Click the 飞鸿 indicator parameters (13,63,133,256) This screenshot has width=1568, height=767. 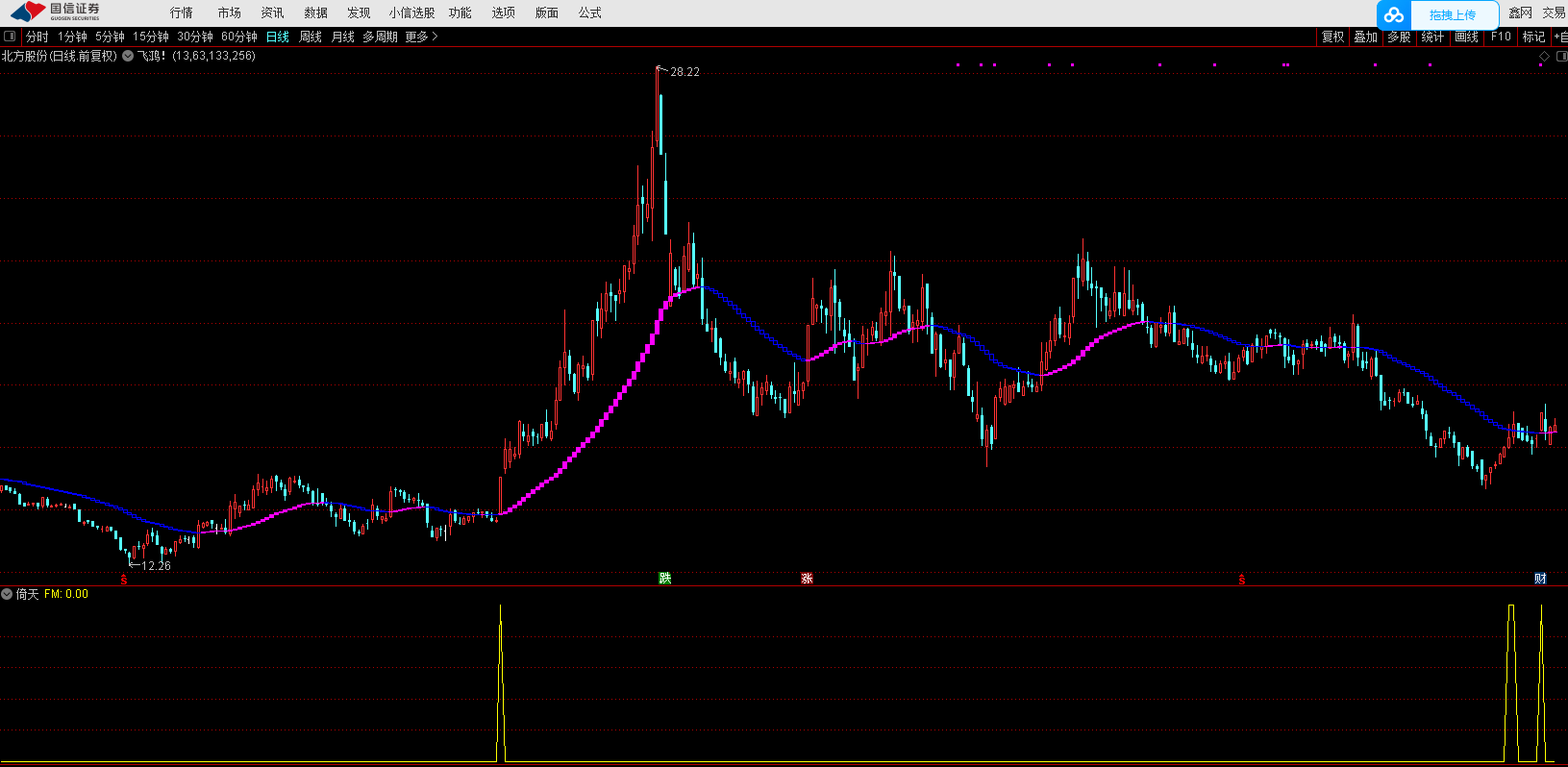[214, 56]
